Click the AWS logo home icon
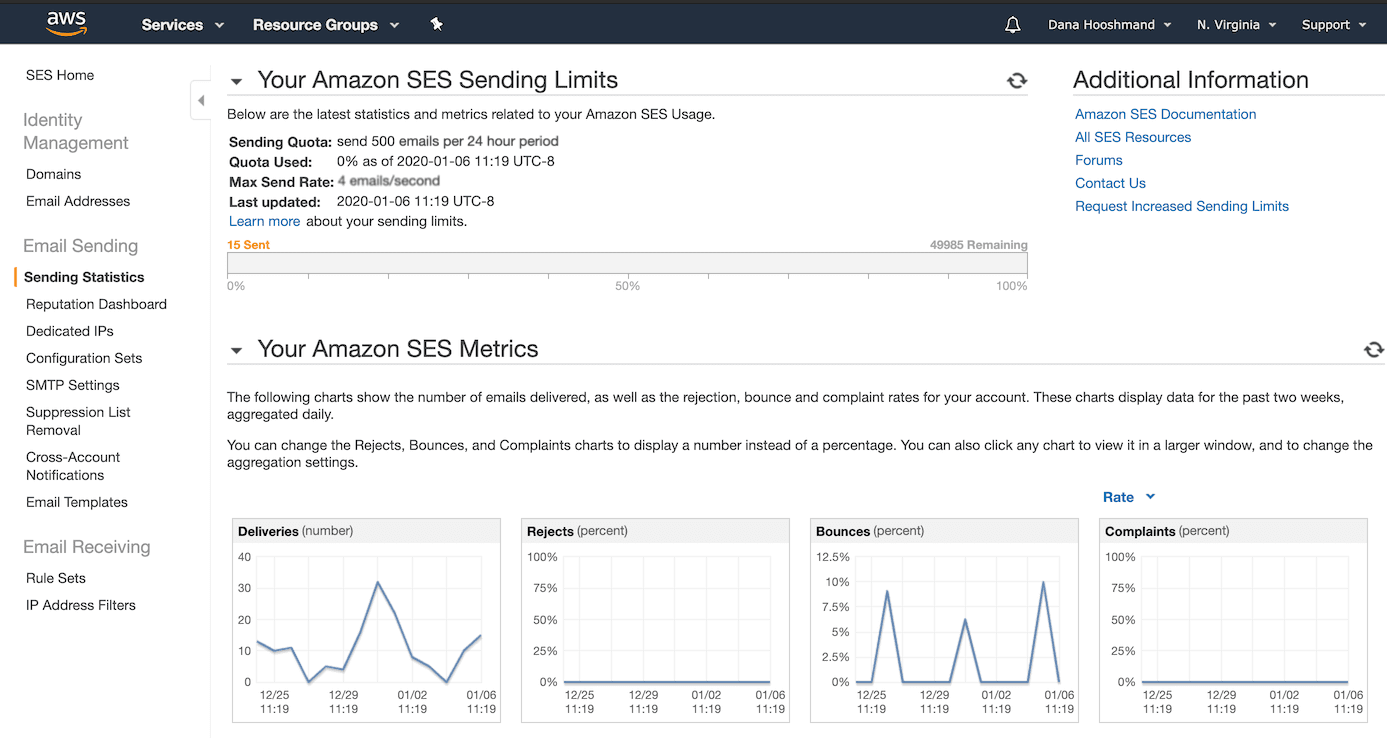This screenshot has width=1387, height=738. [65, 23]
